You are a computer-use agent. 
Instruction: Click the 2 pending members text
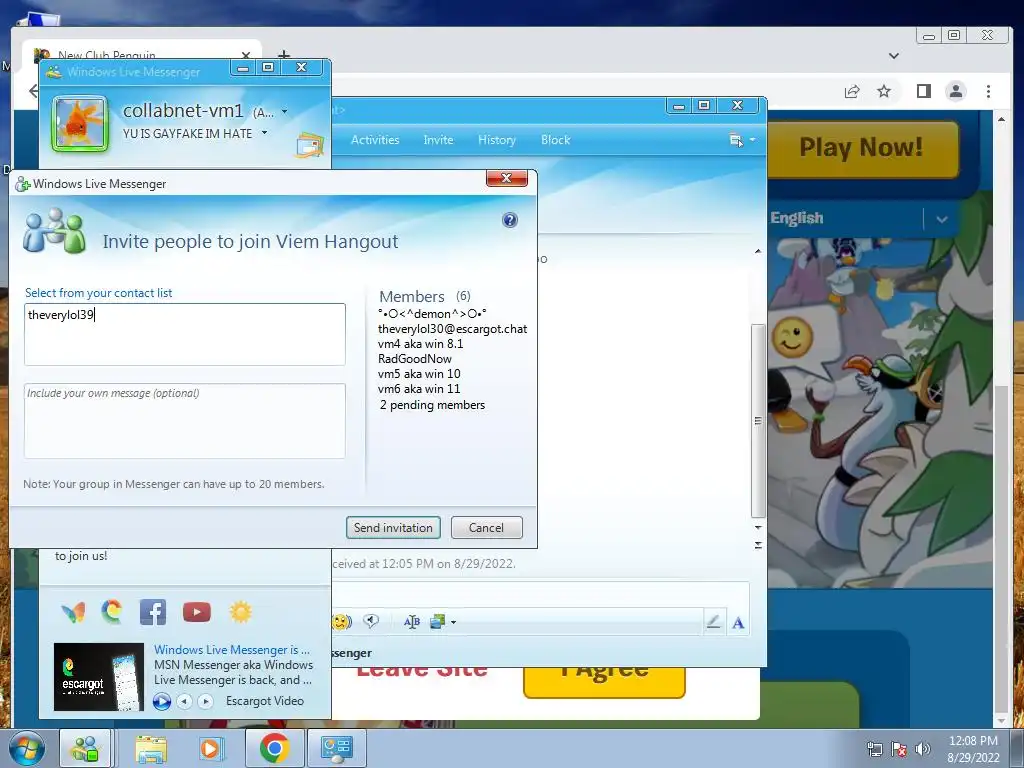coord(432,405)
